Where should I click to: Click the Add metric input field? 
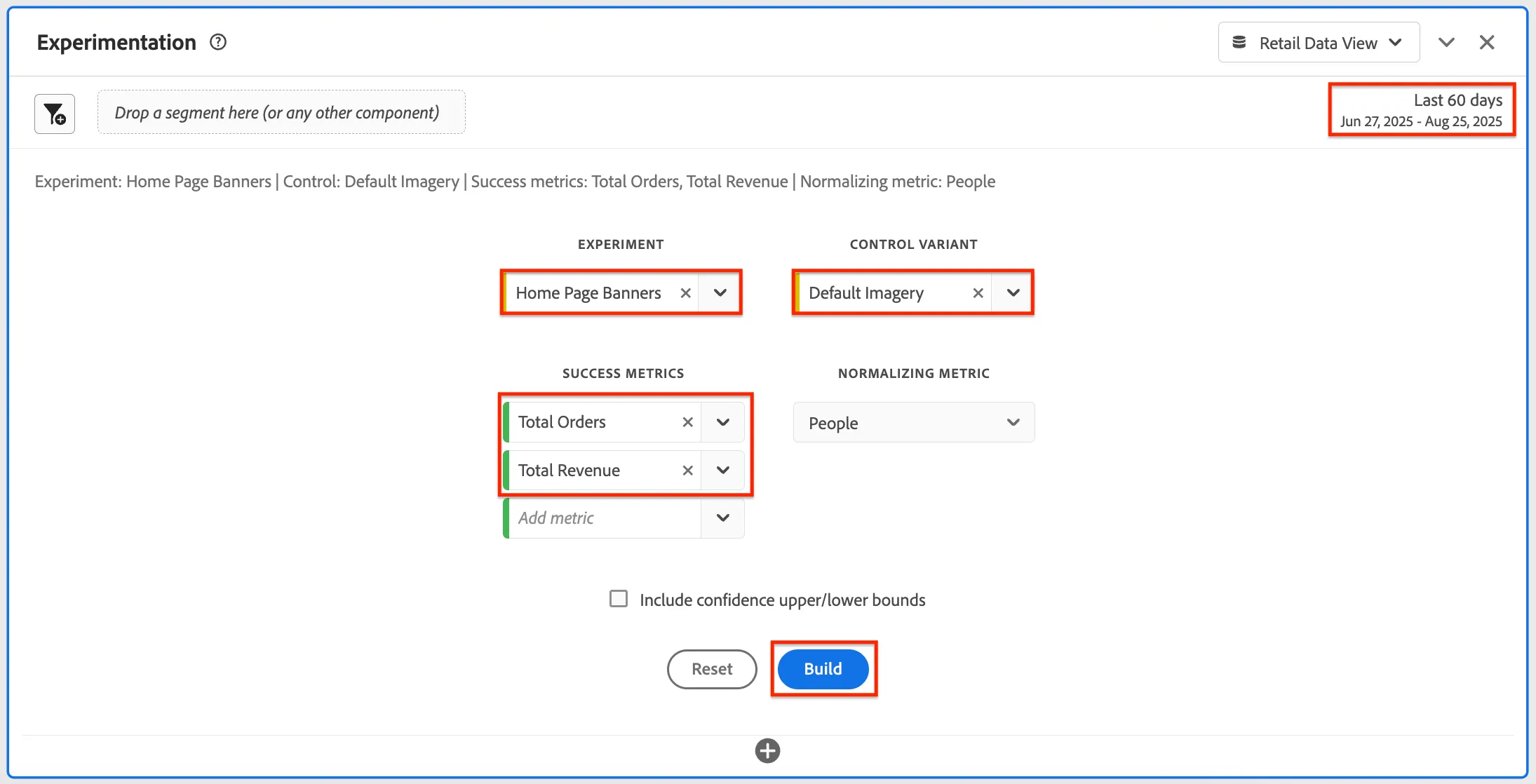[603, 518]
